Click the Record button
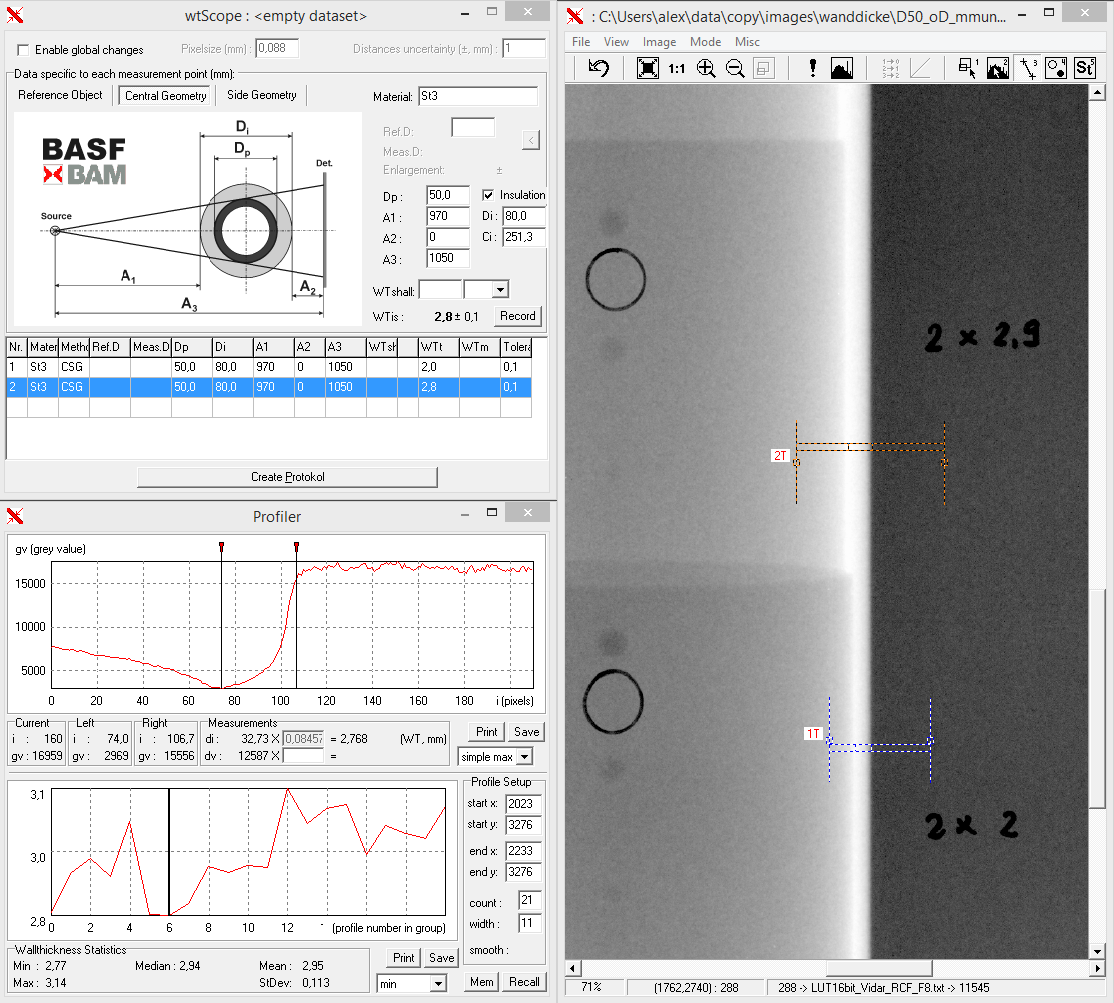 [x=517, y=316]
